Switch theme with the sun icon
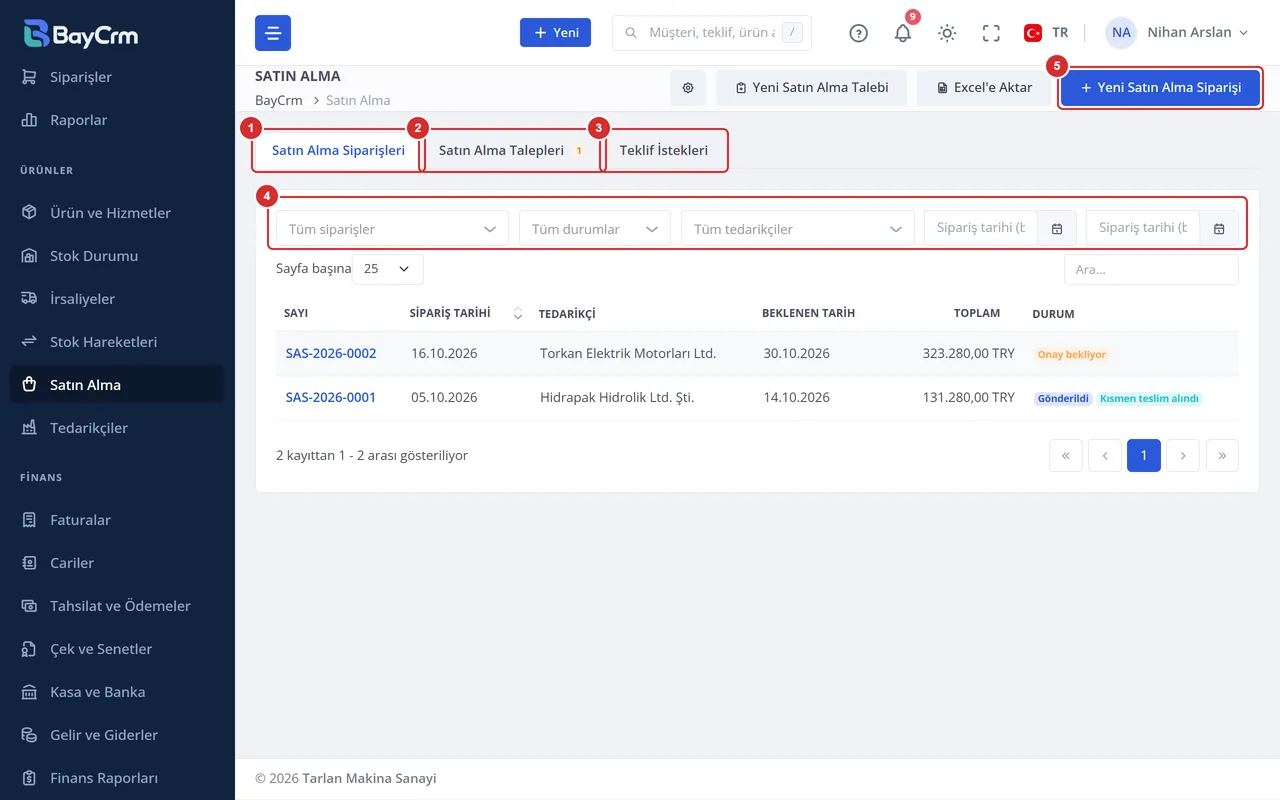1280x800 pixels. click(x=947, y=33)
